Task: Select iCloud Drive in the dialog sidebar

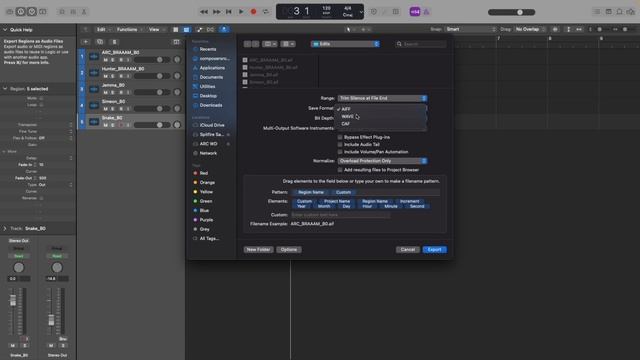Action: click(212, 125)
